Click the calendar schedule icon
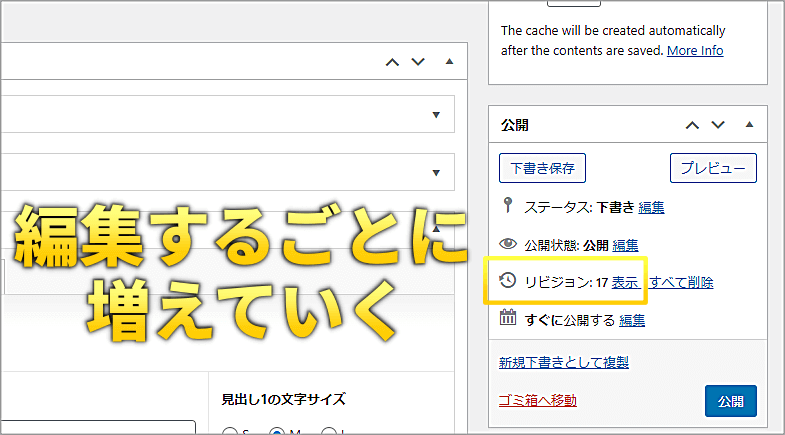 click(508, 317)
